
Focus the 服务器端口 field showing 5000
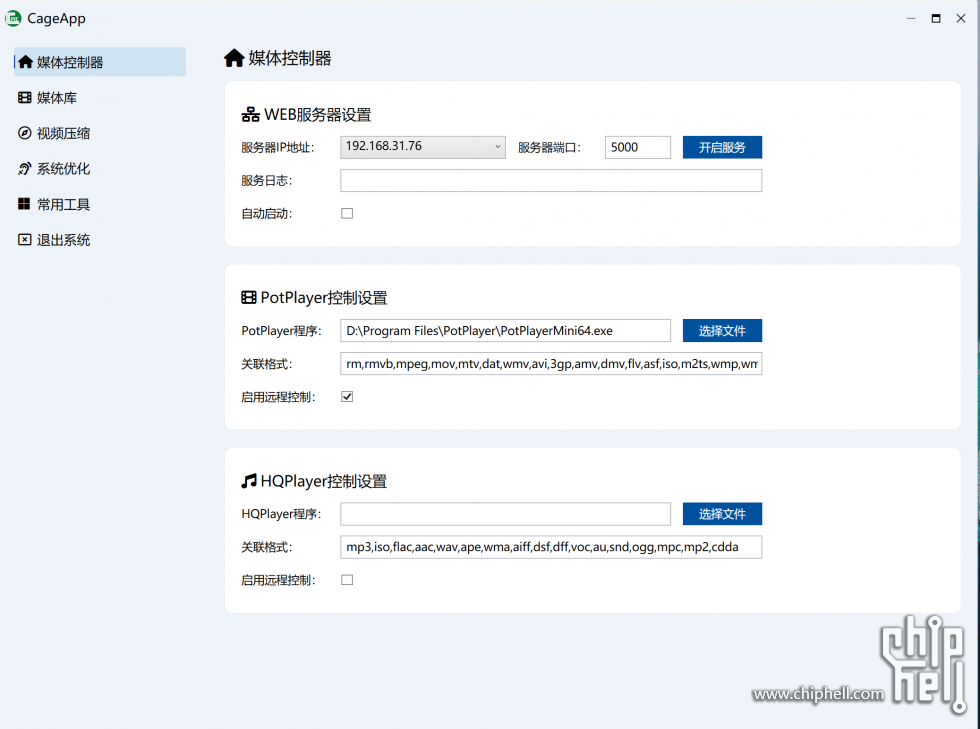coord(638,148)
